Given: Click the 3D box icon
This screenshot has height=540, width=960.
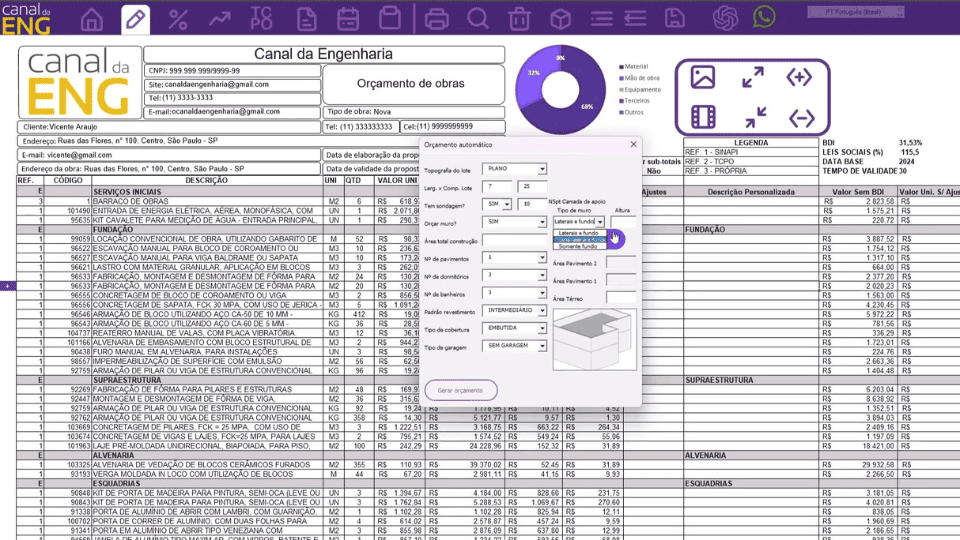Looking at the screenshot, I should point(560,19).
